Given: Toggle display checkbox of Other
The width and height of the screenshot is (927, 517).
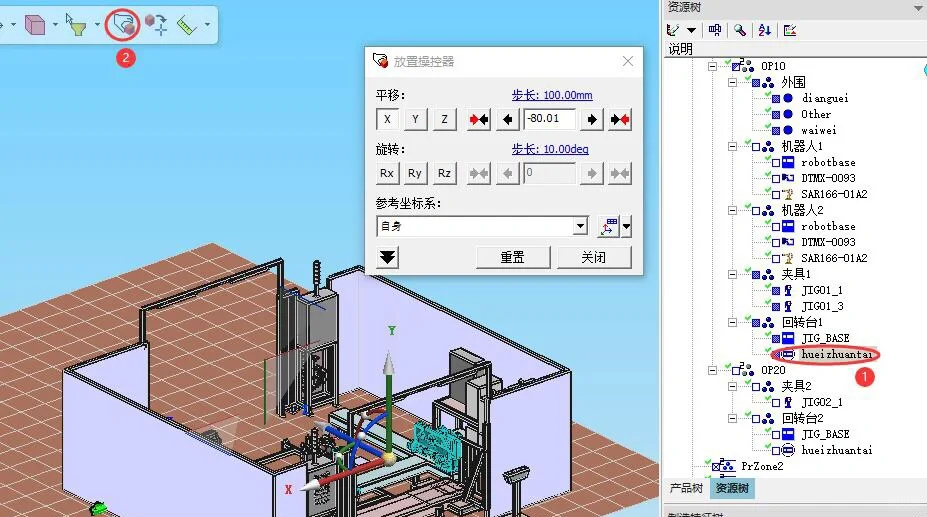Looking at the screenshot, I should coord(776,115).
